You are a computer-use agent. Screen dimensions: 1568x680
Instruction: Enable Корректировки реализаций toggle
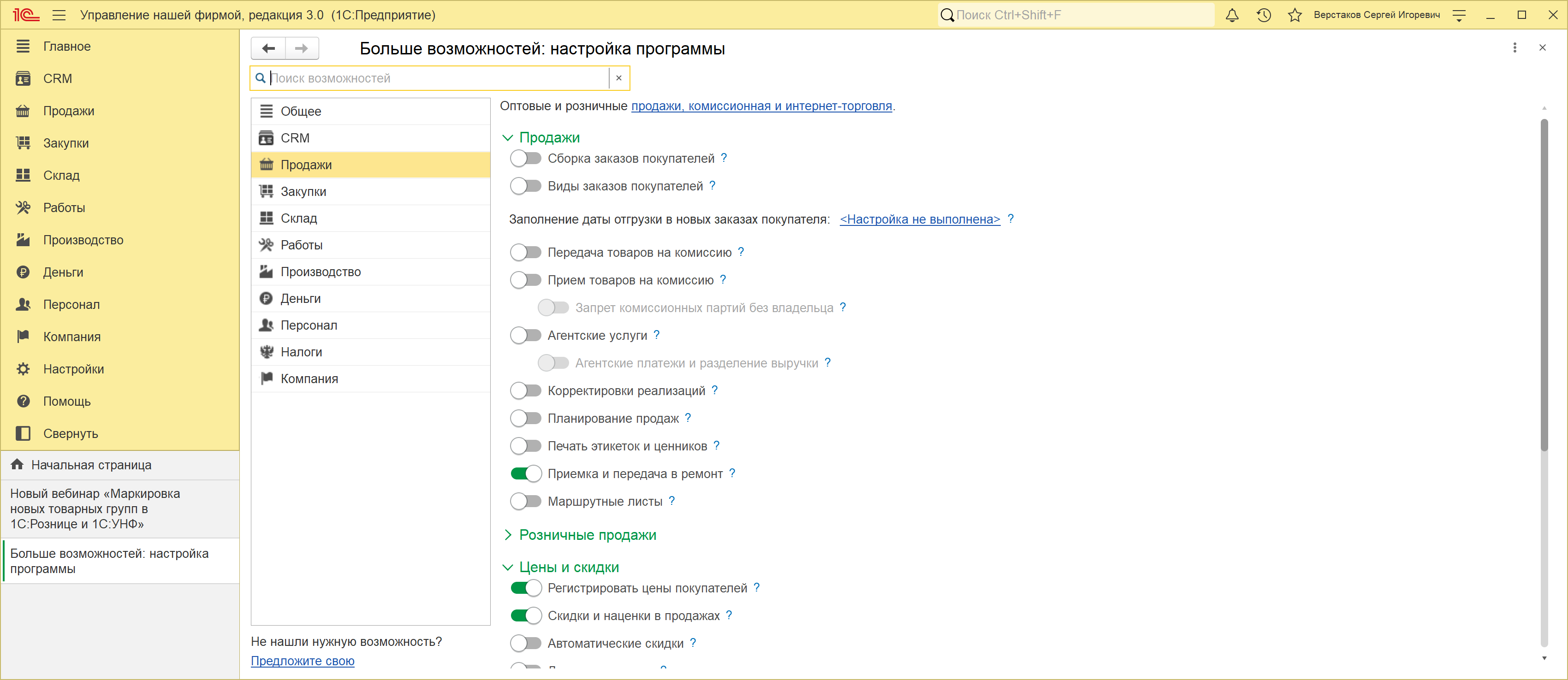point(525,390)
